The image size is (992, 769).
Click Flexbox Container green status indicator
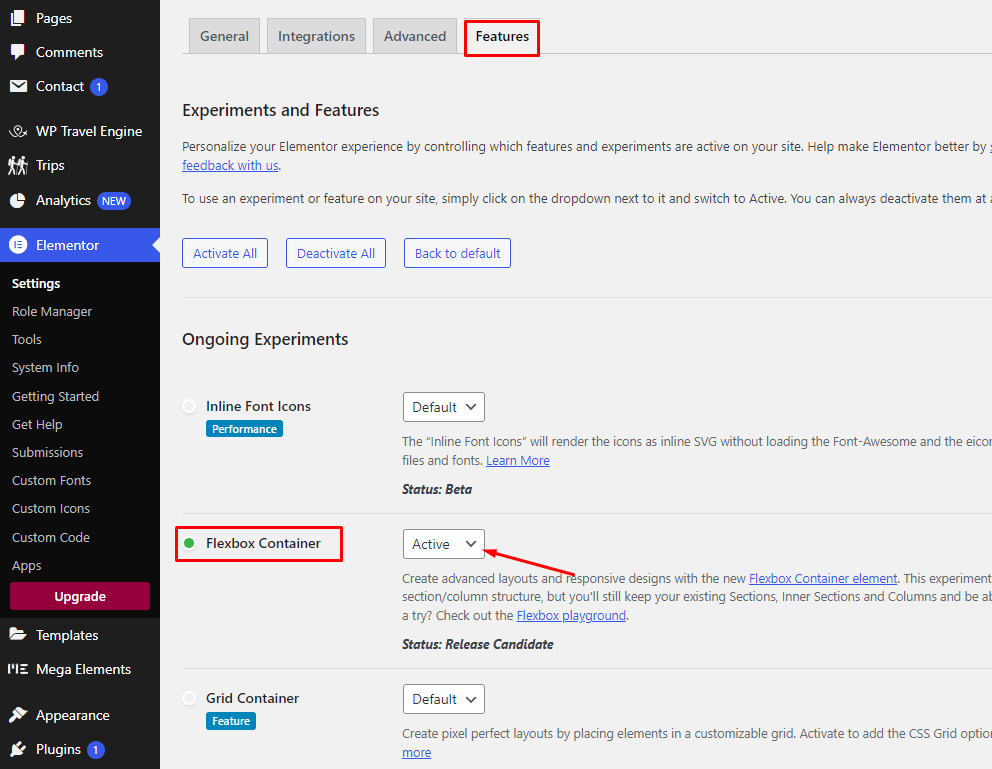tap(189, 543)
